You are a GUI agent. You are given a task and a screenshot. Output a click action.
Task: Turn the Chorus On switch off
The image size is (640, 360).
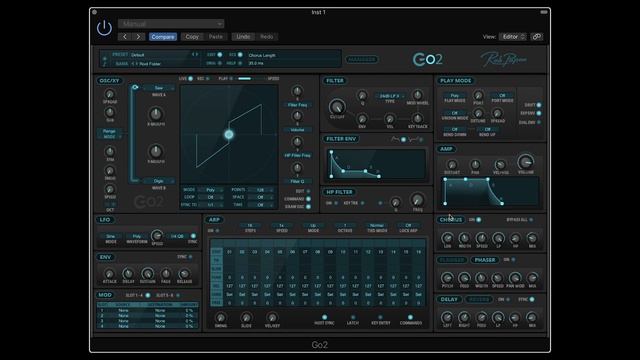(478, 220)
